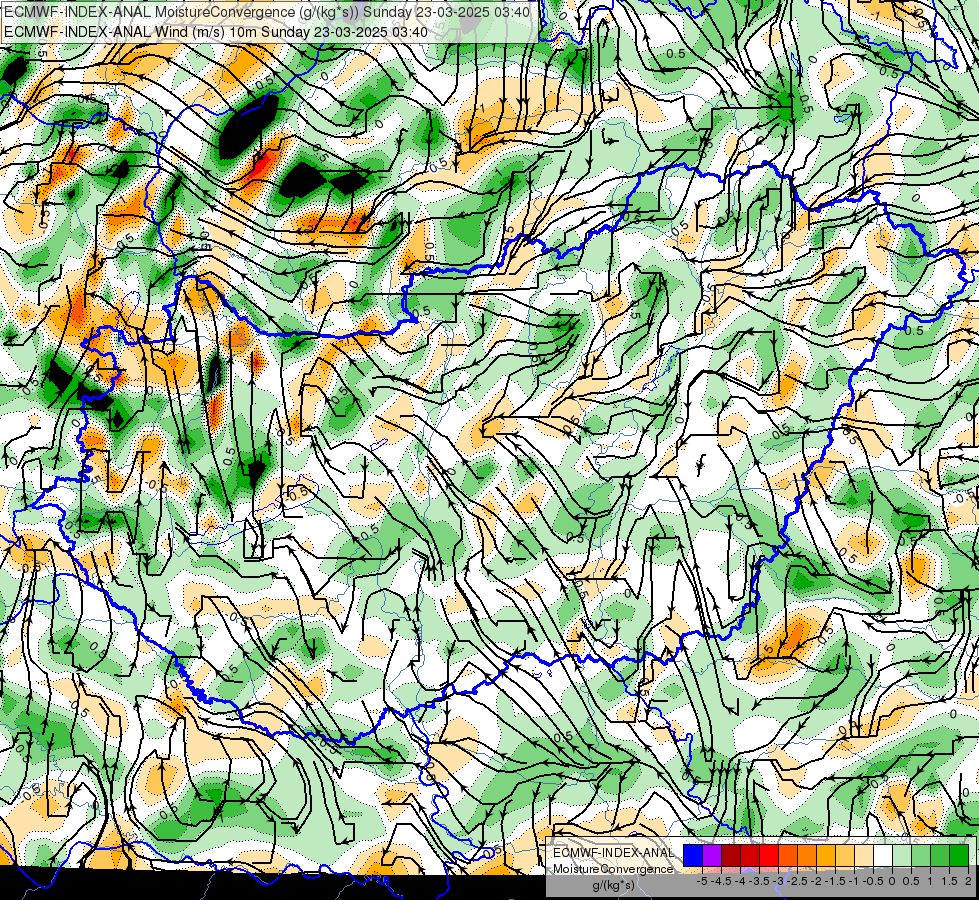Click the -1 tick label on color scale

coord(854,881)
